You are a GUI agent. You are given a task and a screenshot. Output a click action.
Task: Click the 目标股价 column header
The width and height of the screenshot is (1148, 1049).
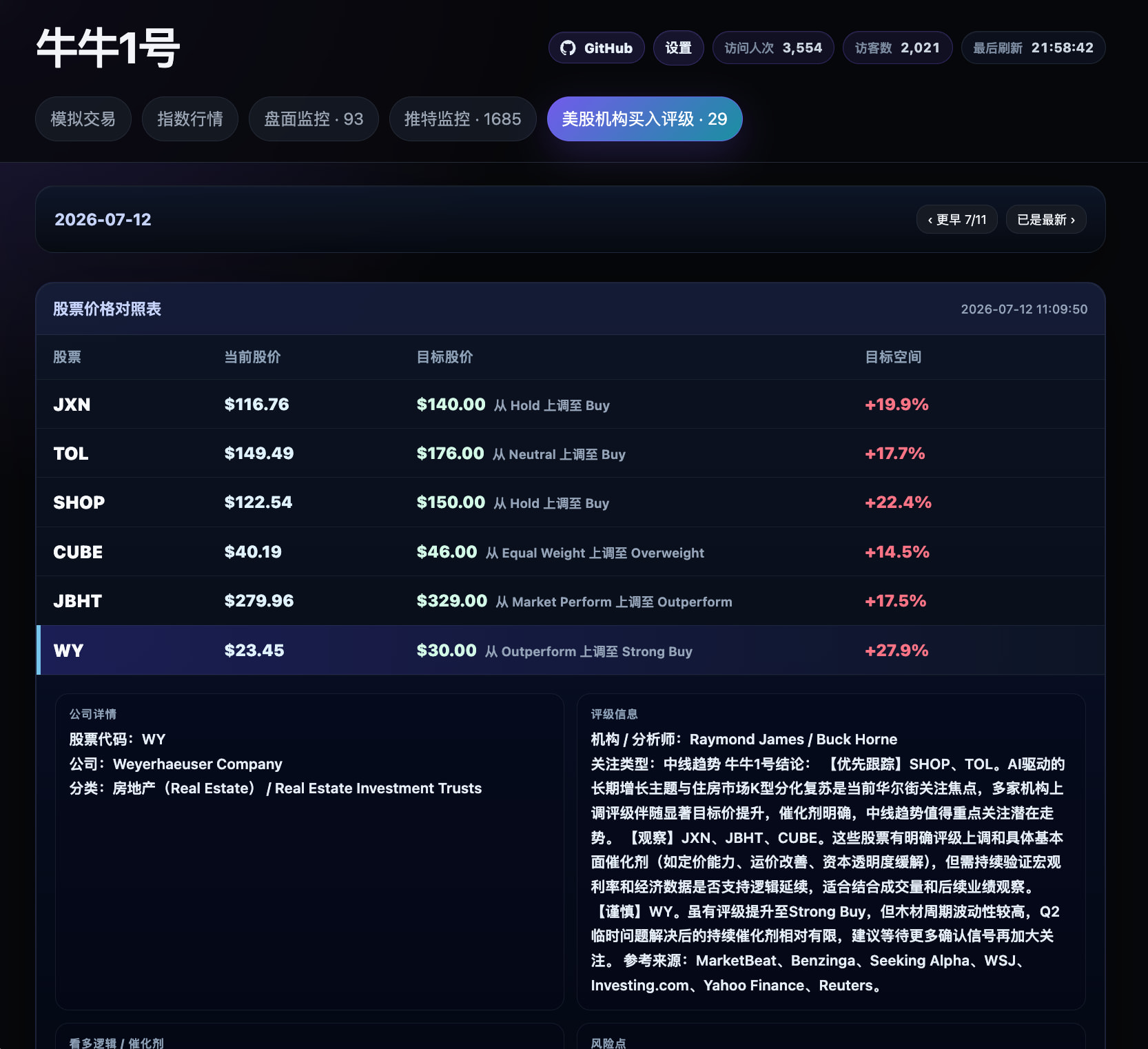(444, 357)
